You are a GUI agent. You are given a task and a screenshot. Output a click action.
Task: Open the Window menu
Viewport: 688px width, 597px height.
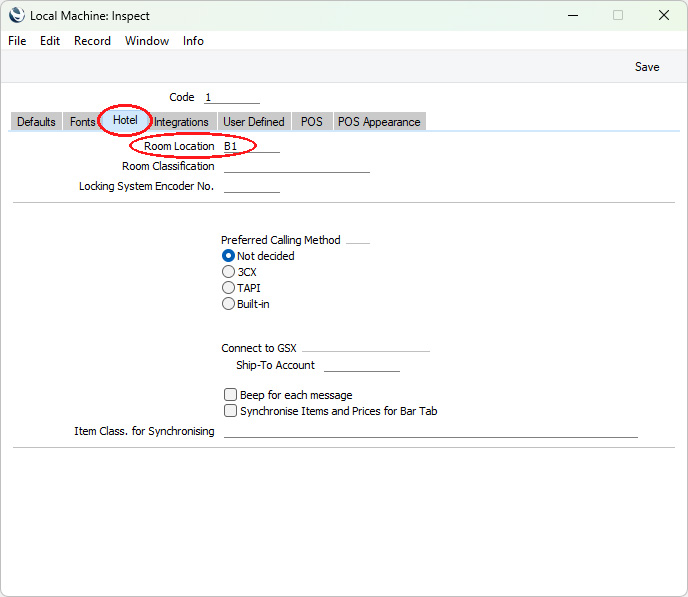click(x=147, y=41)
